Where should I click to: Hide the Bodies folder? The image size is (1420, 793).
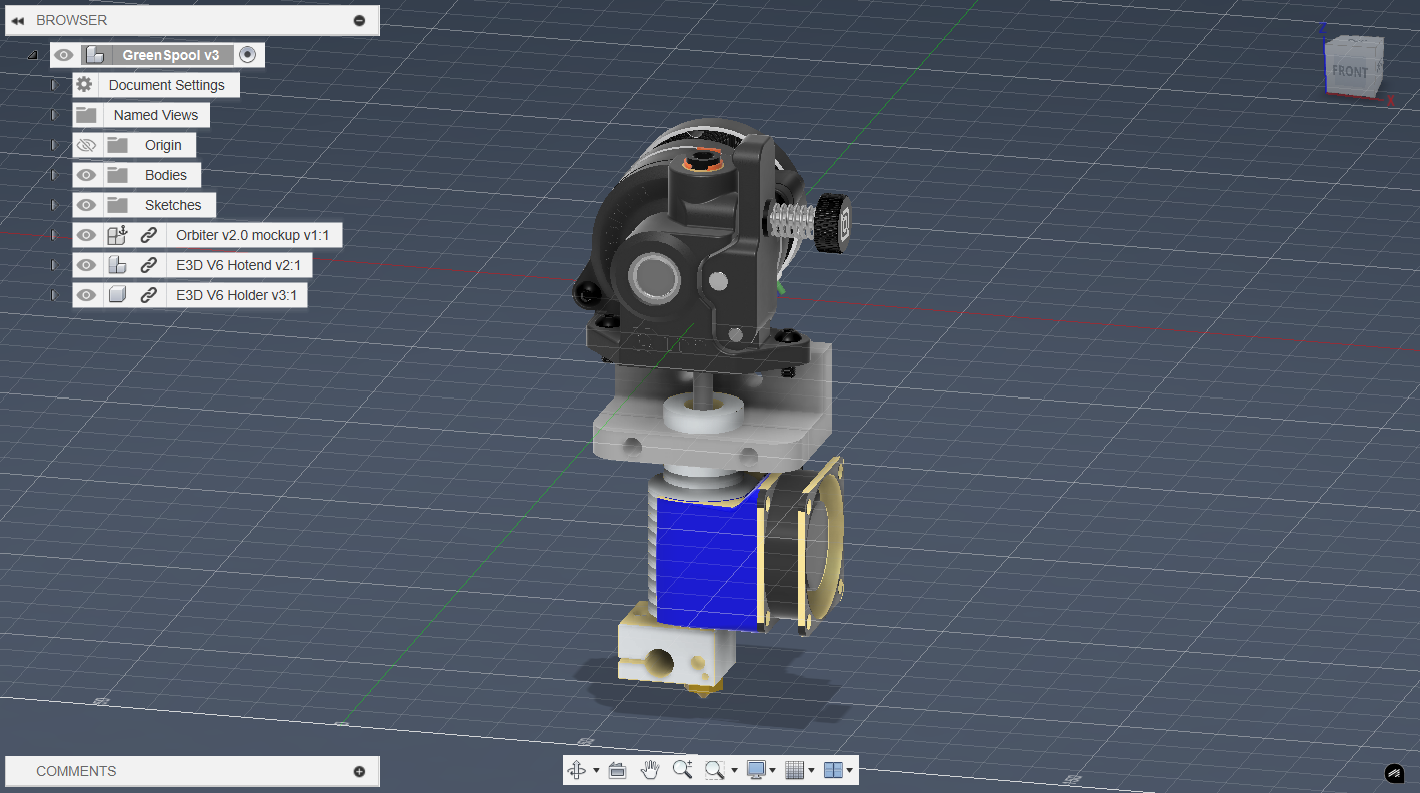[86, 175]
